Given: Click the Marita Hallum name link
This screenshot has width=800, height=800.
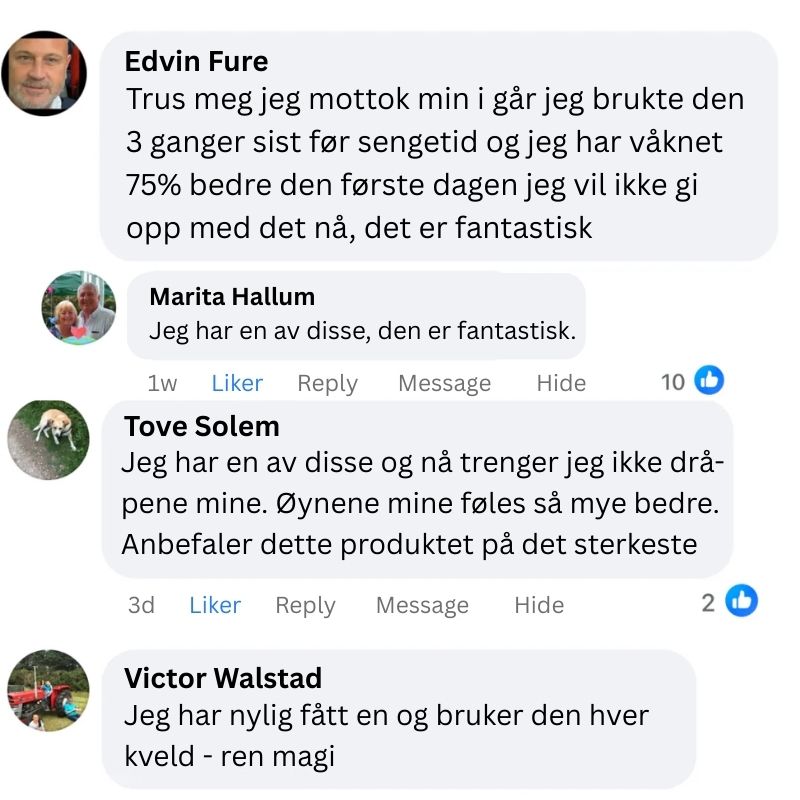Looking at the screenshot, I should click(x=232, y=297).
